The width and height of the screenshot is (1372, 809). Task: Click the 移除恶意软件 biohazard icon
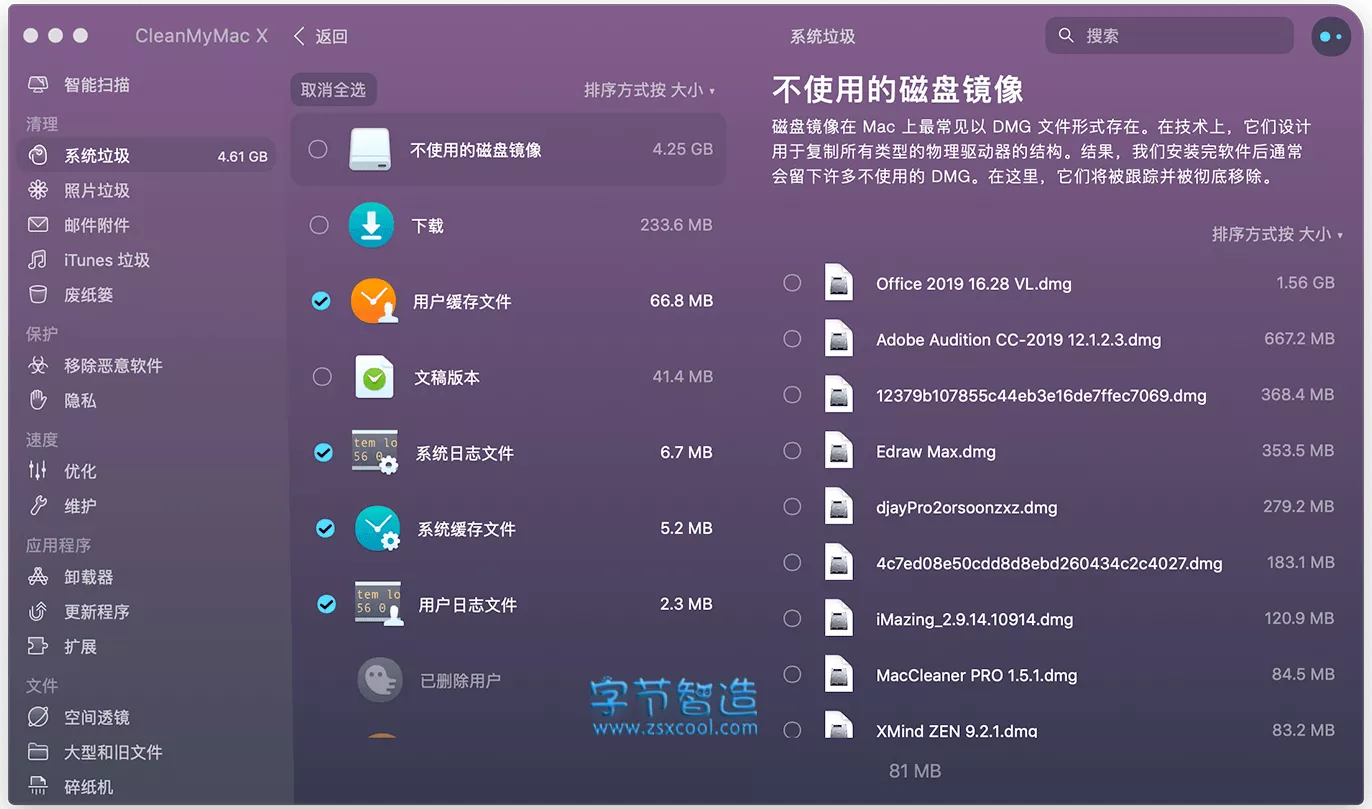38,365
